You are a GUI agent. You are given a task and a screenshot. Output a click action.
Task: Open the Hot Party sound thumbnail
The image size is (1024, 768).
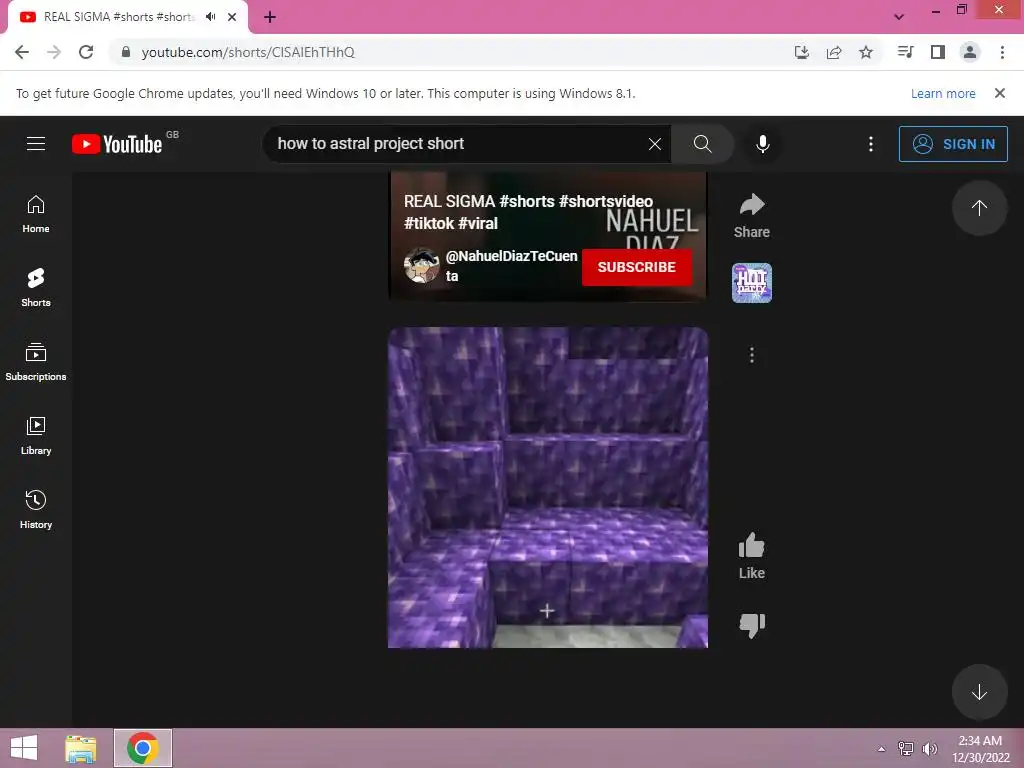click(752, 283)
